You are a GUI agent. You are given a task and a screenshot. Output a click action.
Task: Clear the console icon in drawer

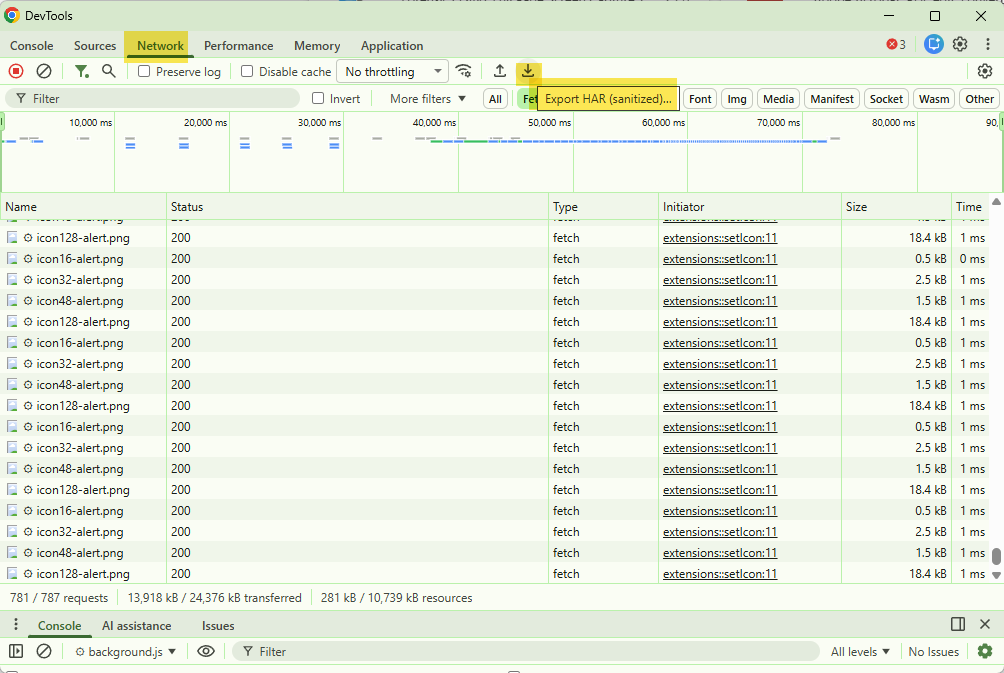click(x=44, y=651)
